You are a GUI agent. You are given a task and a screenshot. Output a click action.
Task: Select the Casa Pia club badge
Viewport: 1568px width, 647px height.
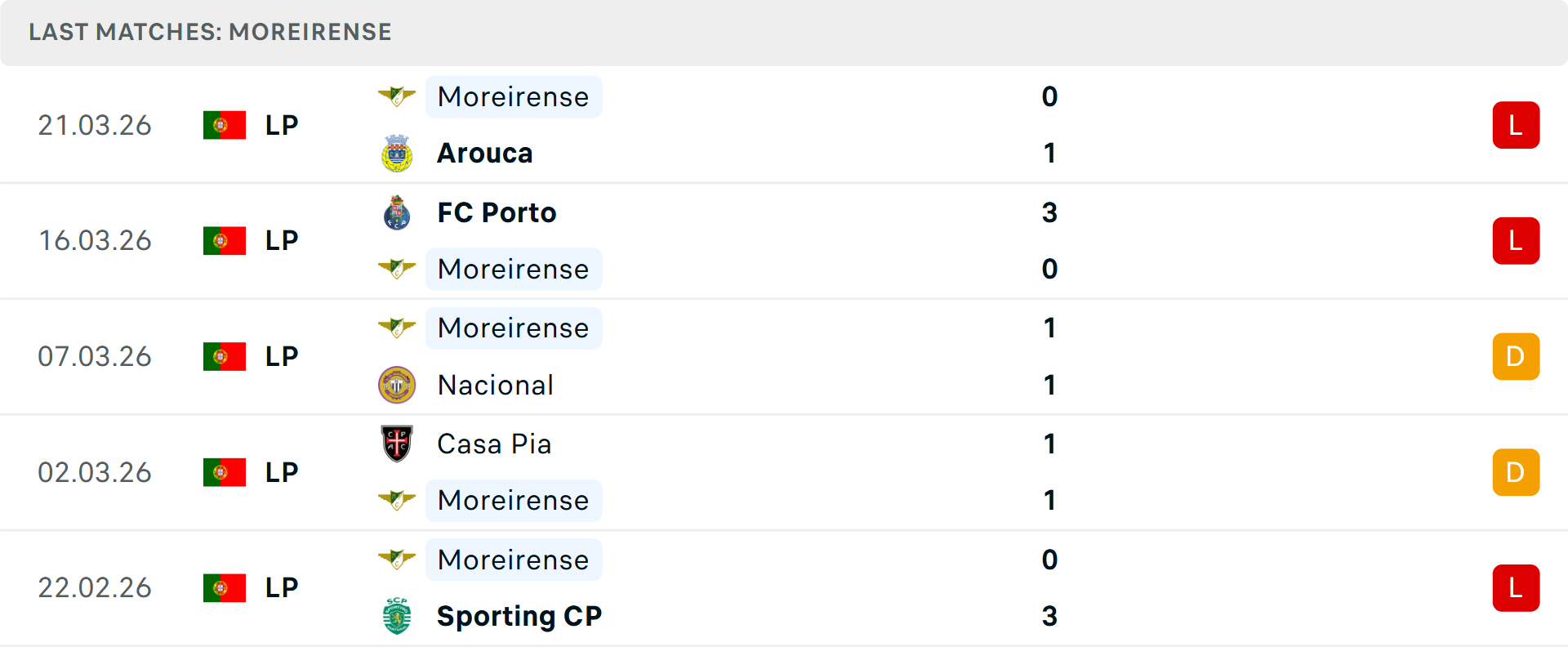(x=397, y=444)
